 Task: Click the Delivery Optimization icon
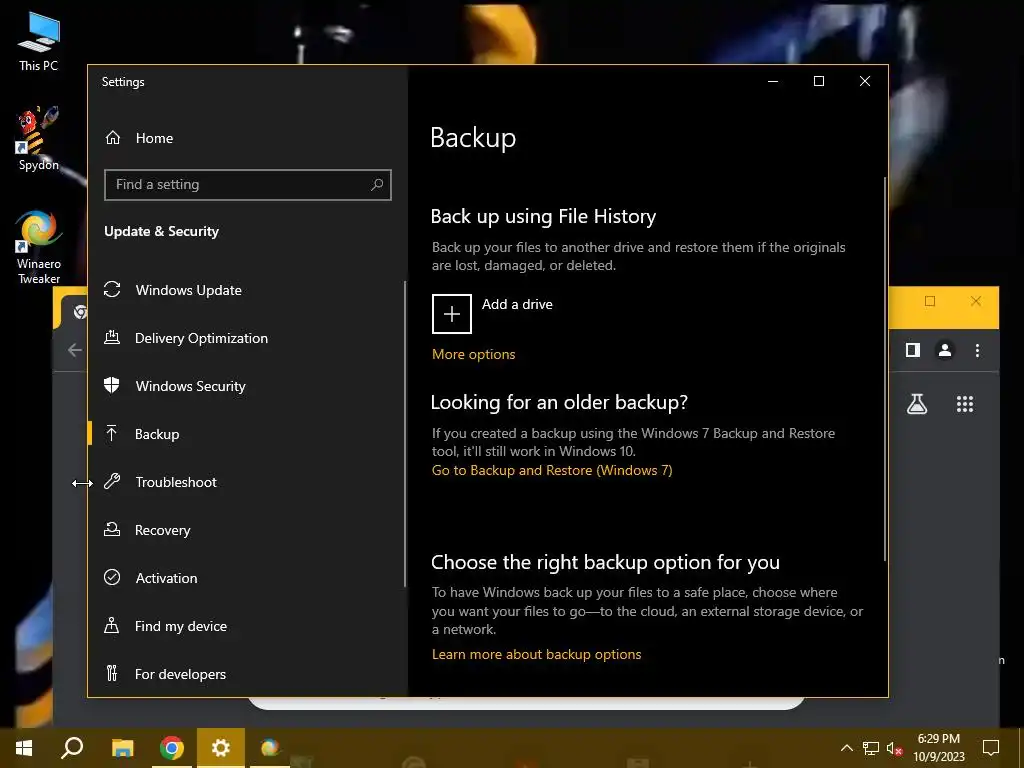point(112,338)
